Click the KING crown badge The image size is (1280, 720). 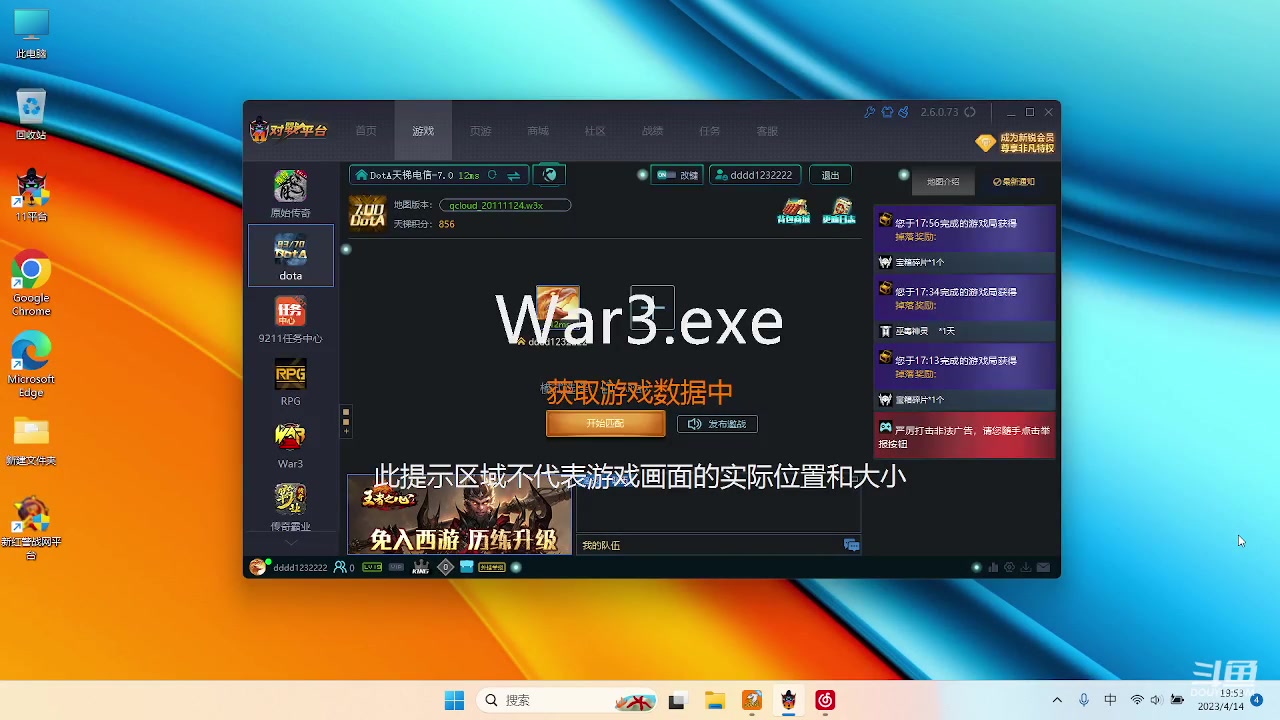(x=421, y=567)
